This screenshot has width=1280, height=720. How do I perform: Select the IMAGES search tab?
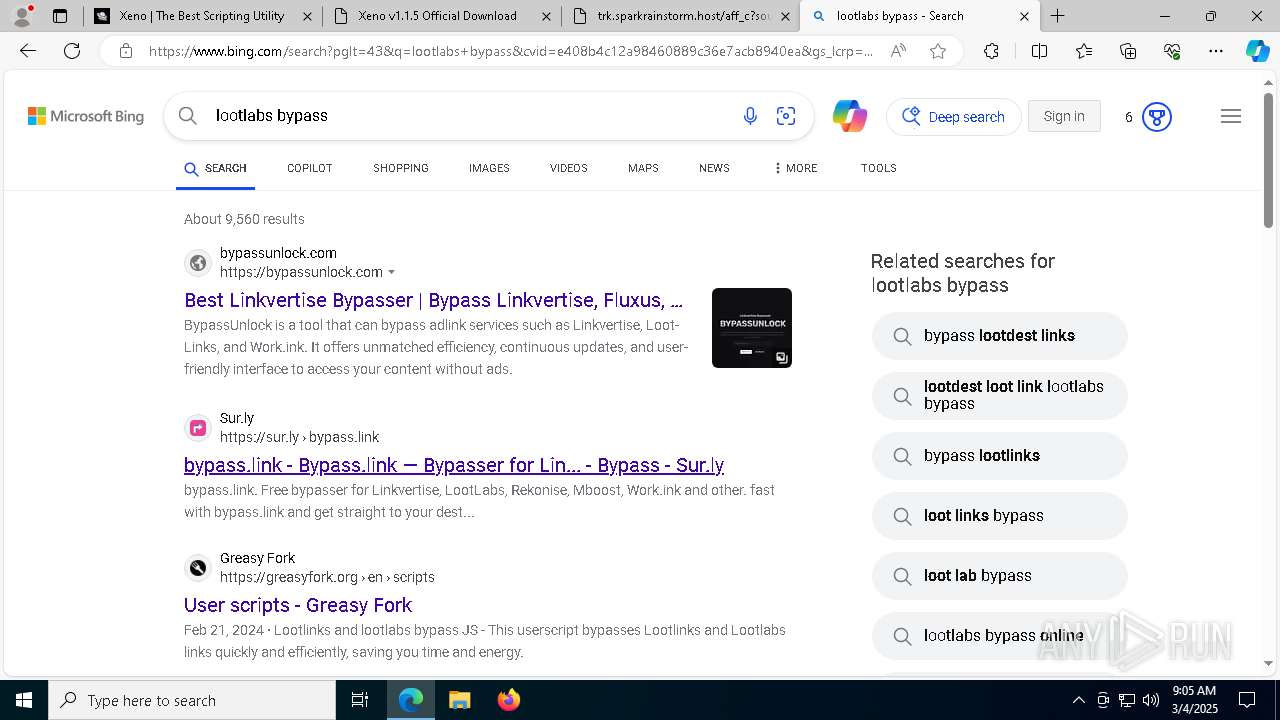[x=489, y=168]
